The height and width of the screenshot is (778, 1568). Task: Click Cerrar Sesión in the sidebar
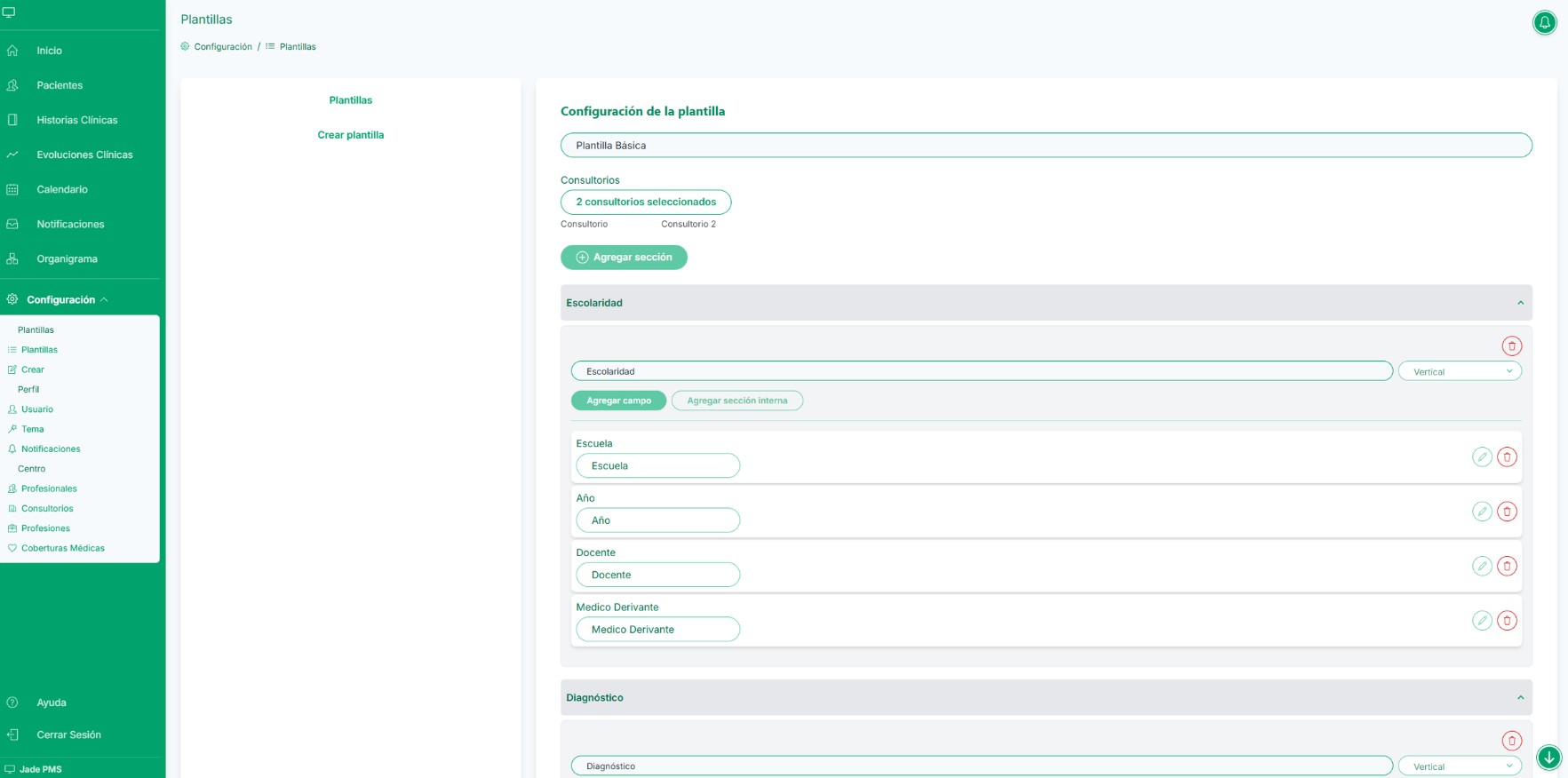click(68, 734)
